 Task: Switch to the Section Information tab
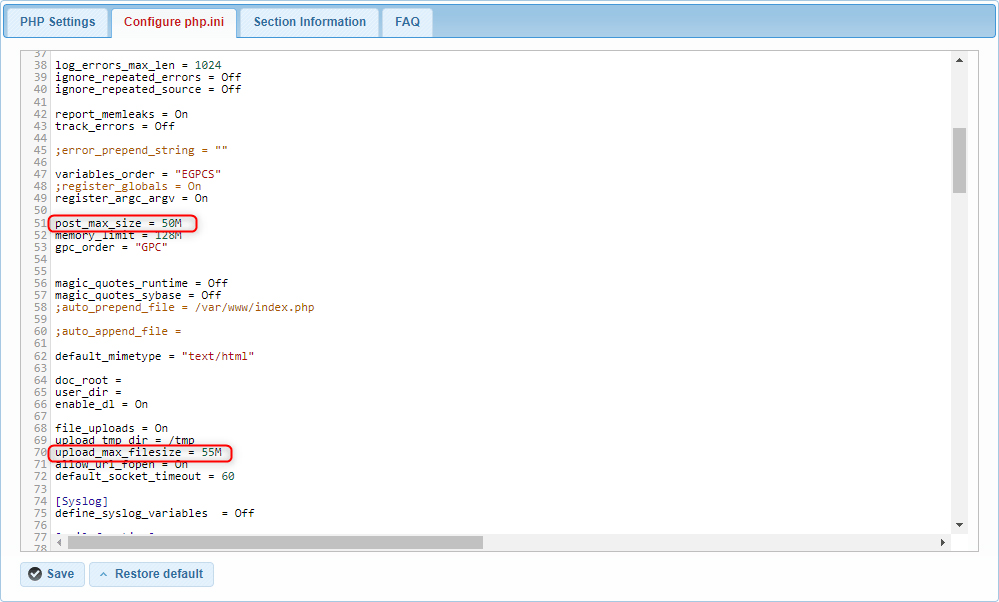(309, 22)
